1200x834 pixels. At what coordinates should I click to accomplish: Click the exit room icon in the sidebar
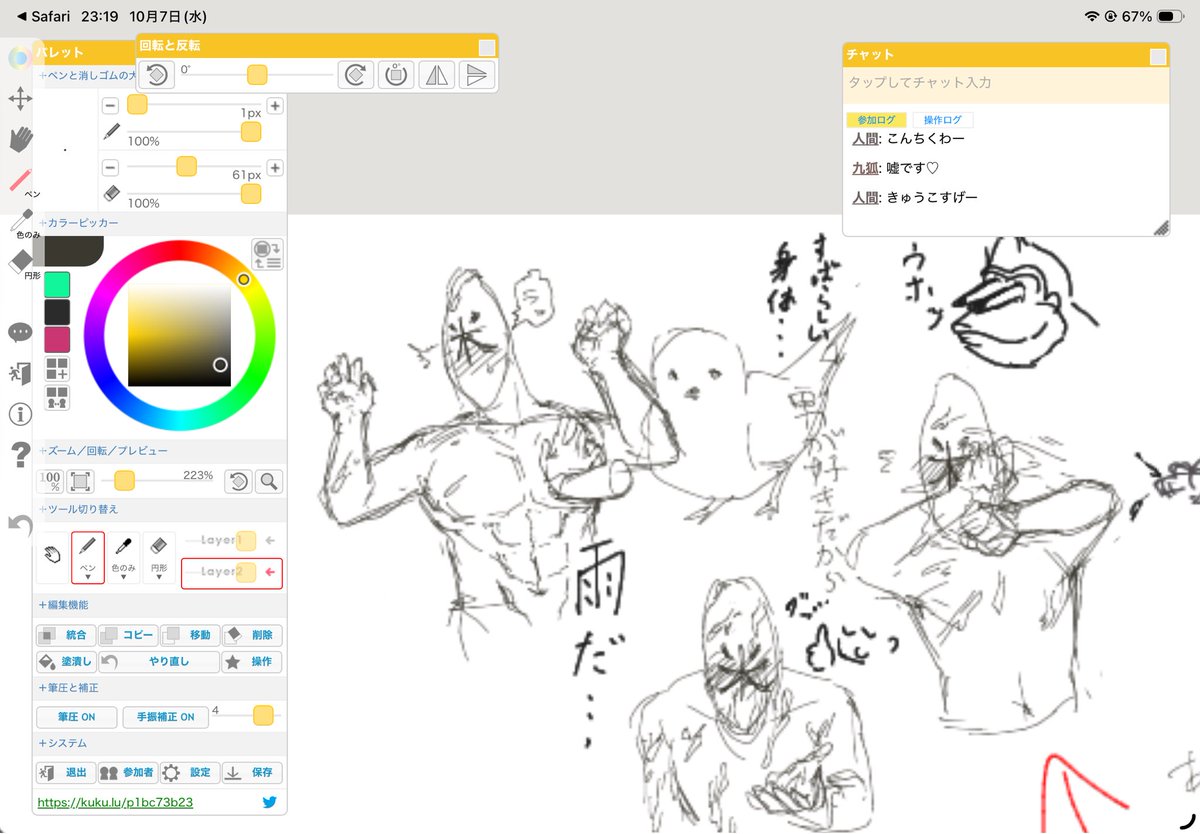pos(20,373)
